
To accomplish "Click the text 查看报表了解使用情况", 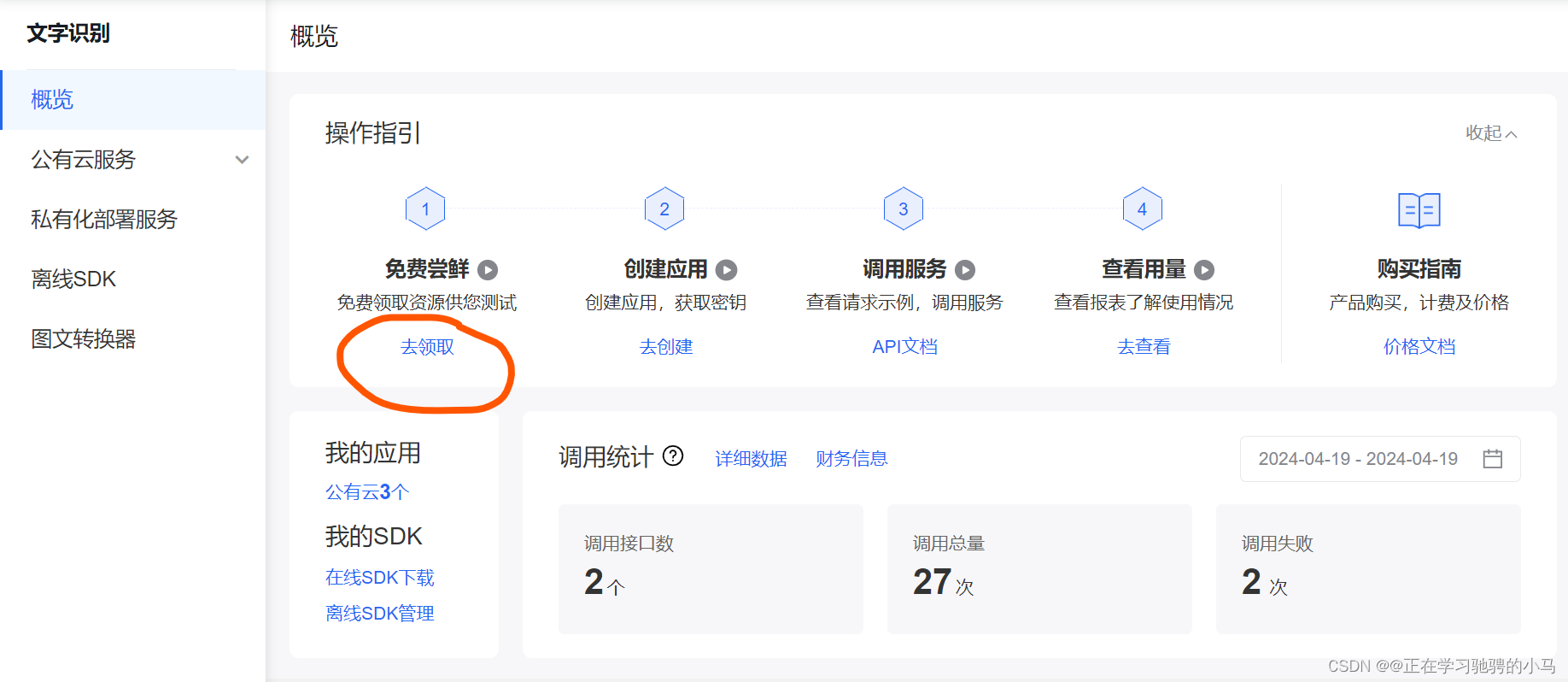I will pos(1144,303).
